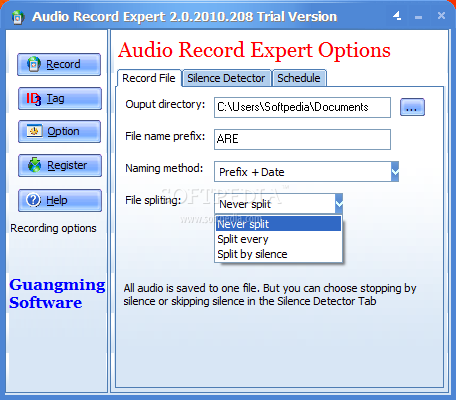Open the Register section

pos(60,165)
